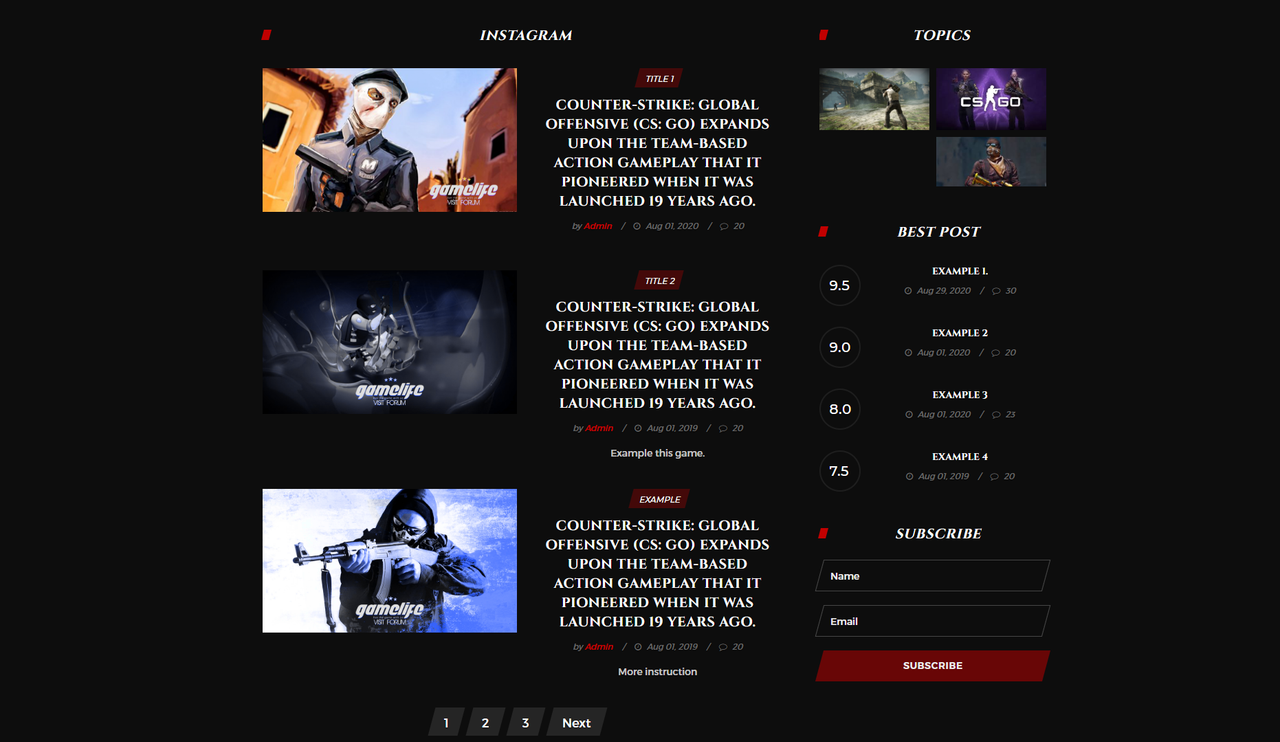Click the 7.5 score circle
1280x742 pixels.
click(839, 471)
